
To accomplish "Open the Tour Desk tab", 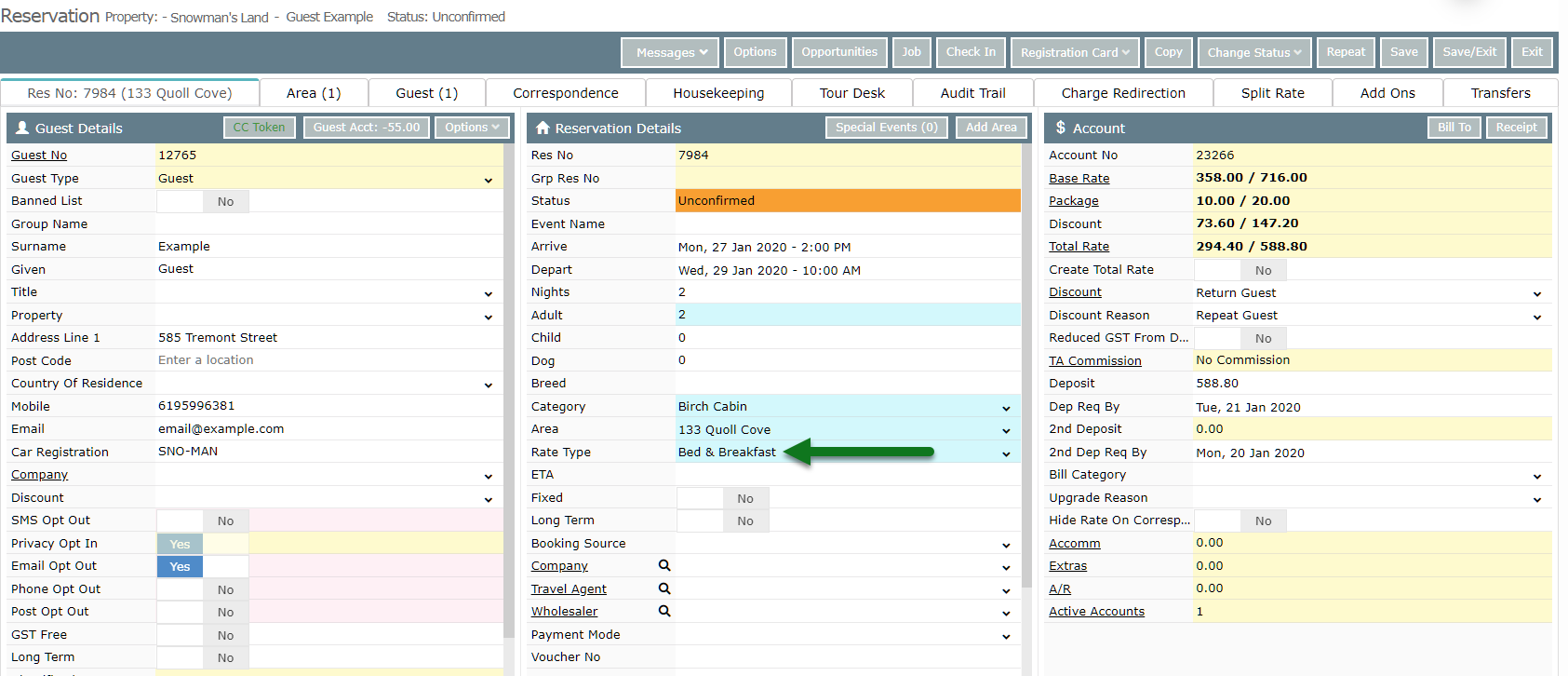I will pyautogui.click(x=852, y=93).
